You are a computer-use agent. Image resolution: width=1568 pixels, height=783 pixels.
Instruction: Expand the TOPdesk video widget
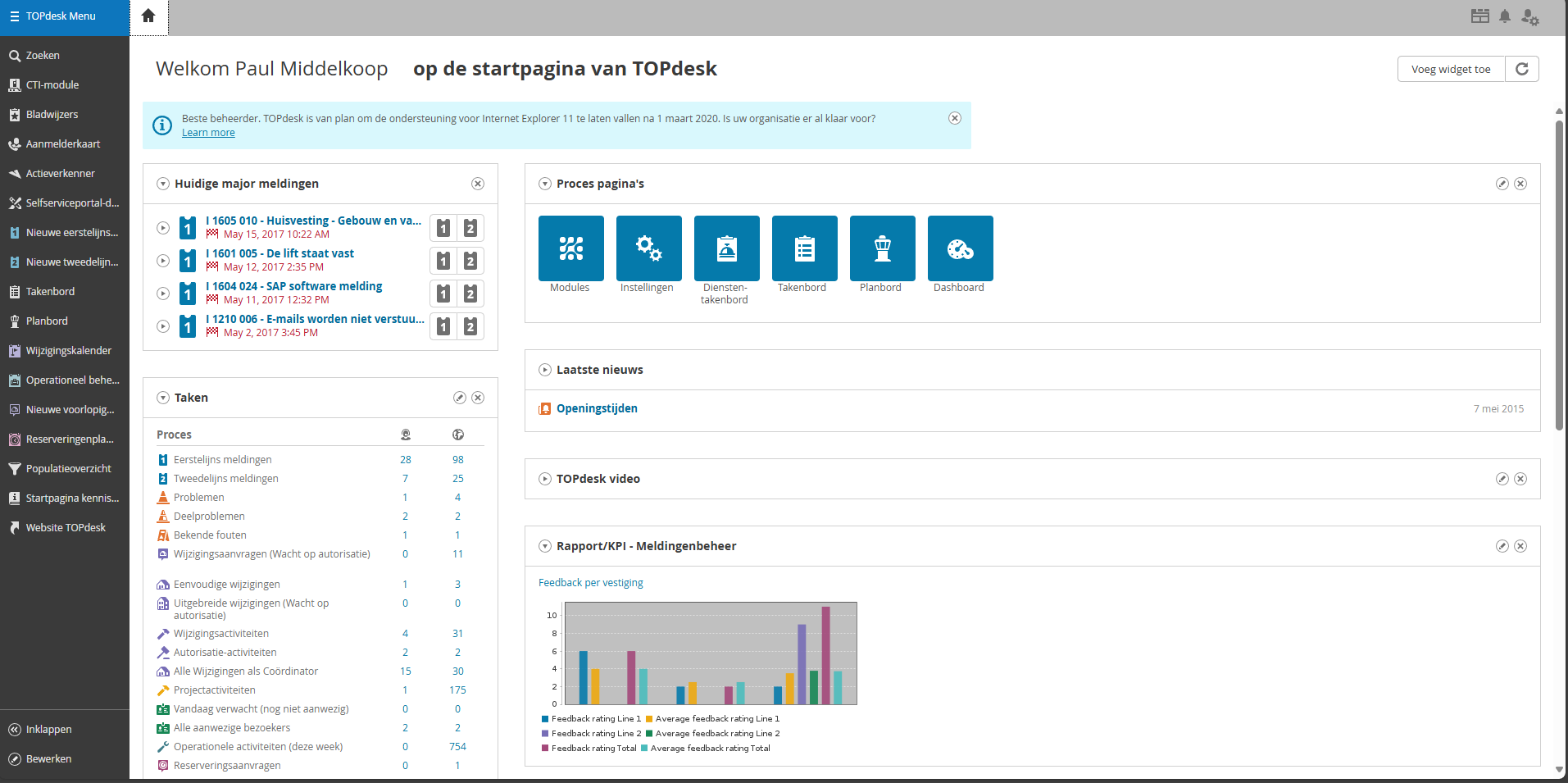point(544,479)
